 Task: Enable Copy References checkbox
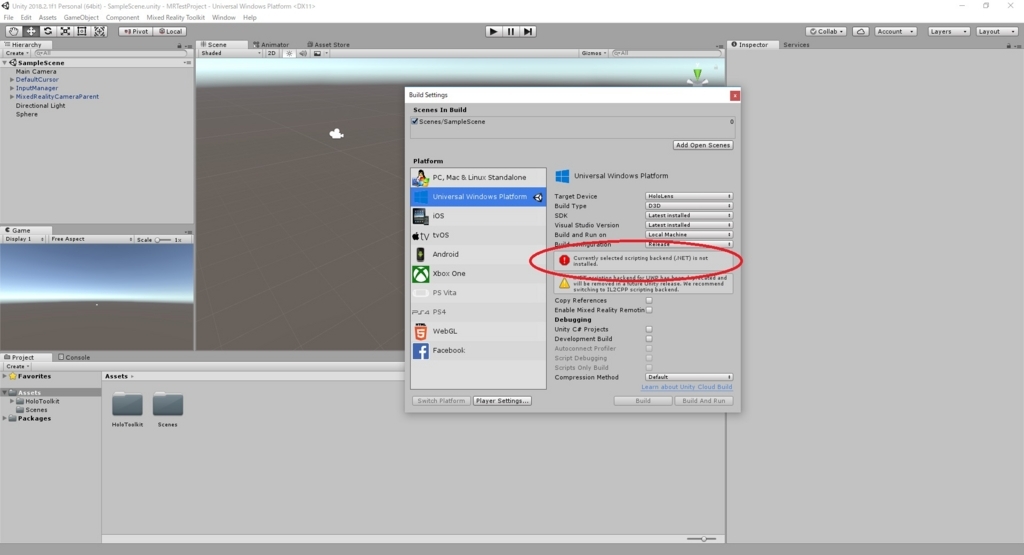pyautogui.click(x=649, y=300)
